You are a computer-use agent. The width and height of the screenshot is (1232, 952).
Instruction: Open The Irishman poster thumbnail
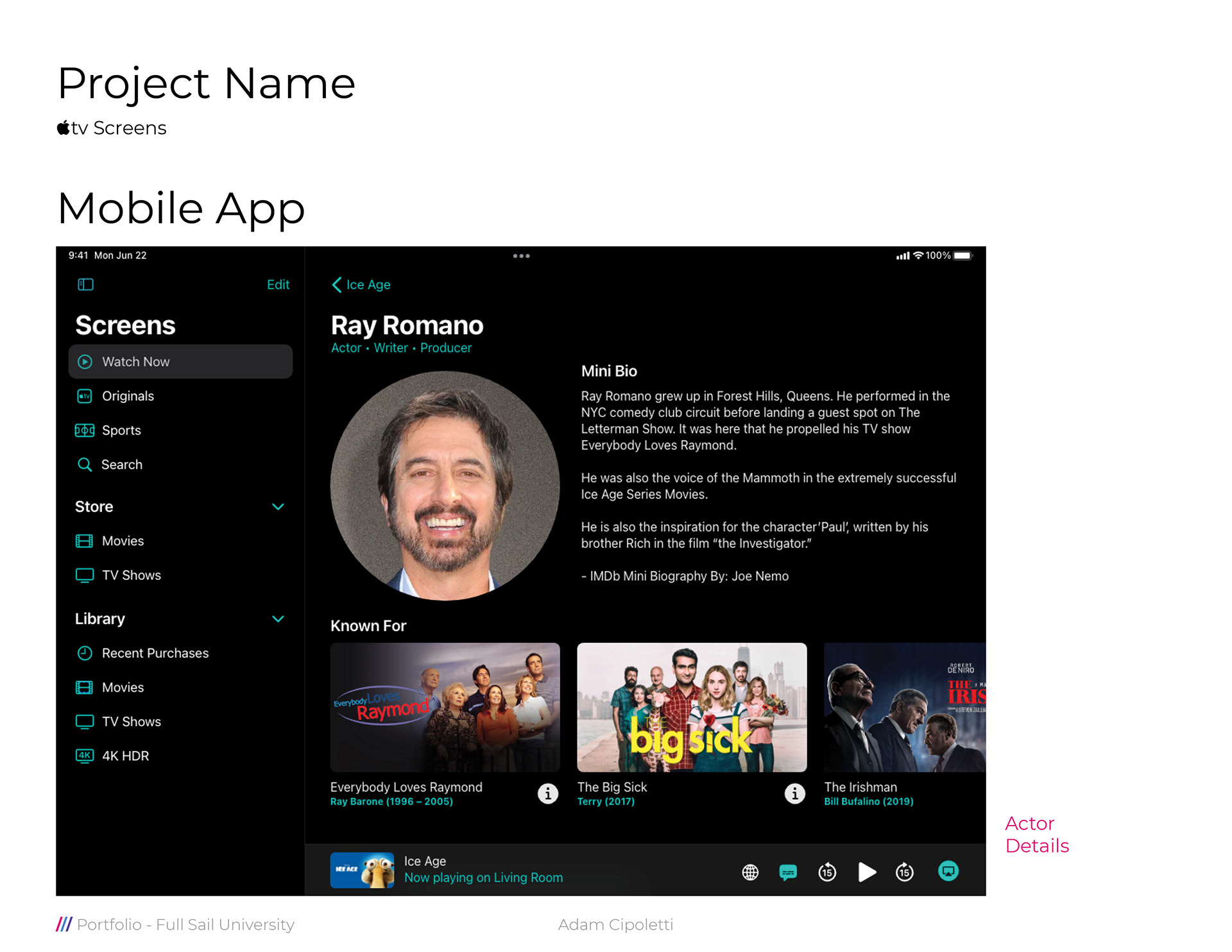tap(905, 707)
